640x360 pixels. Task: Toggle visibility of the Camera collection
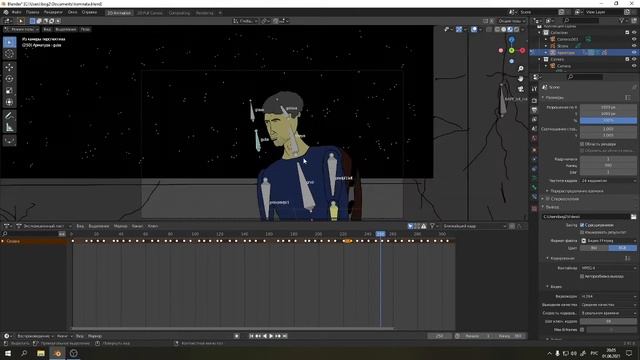(634, 59)
